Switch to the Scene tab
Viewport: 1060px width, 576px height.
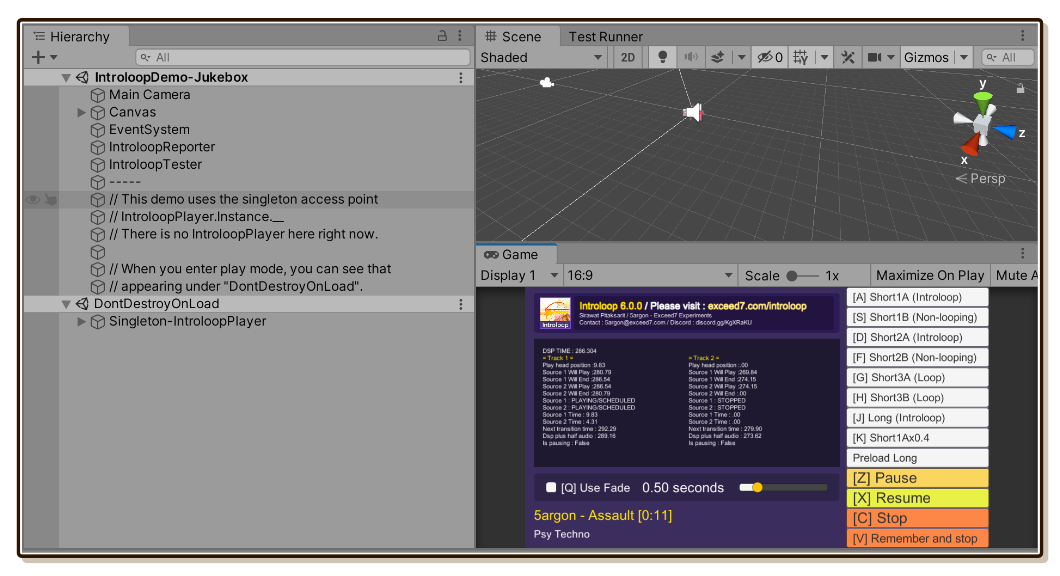click(x=517, y=37)
